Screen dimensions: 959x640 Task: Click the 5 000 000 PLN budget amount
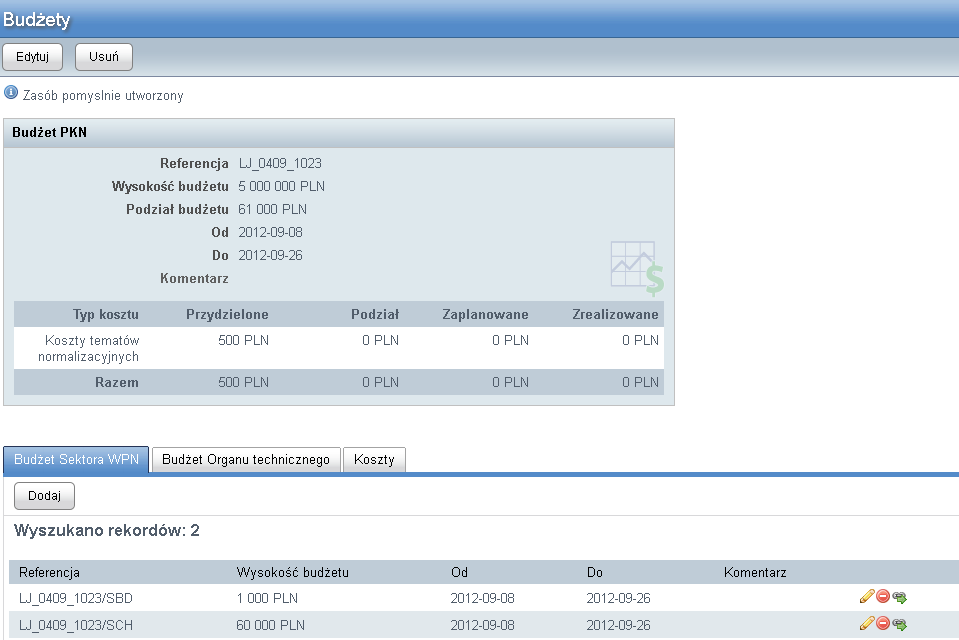[281, 186]
